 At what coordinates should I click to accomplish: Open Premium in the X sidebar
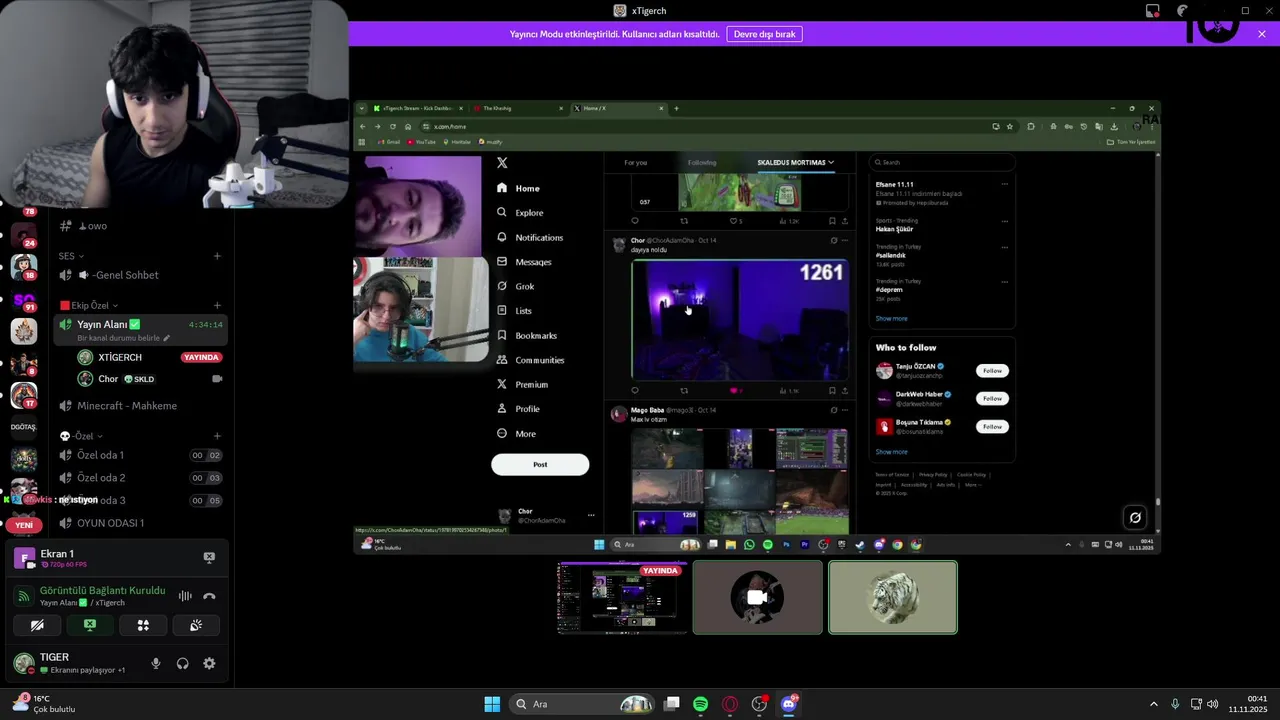tap(523, 384)
